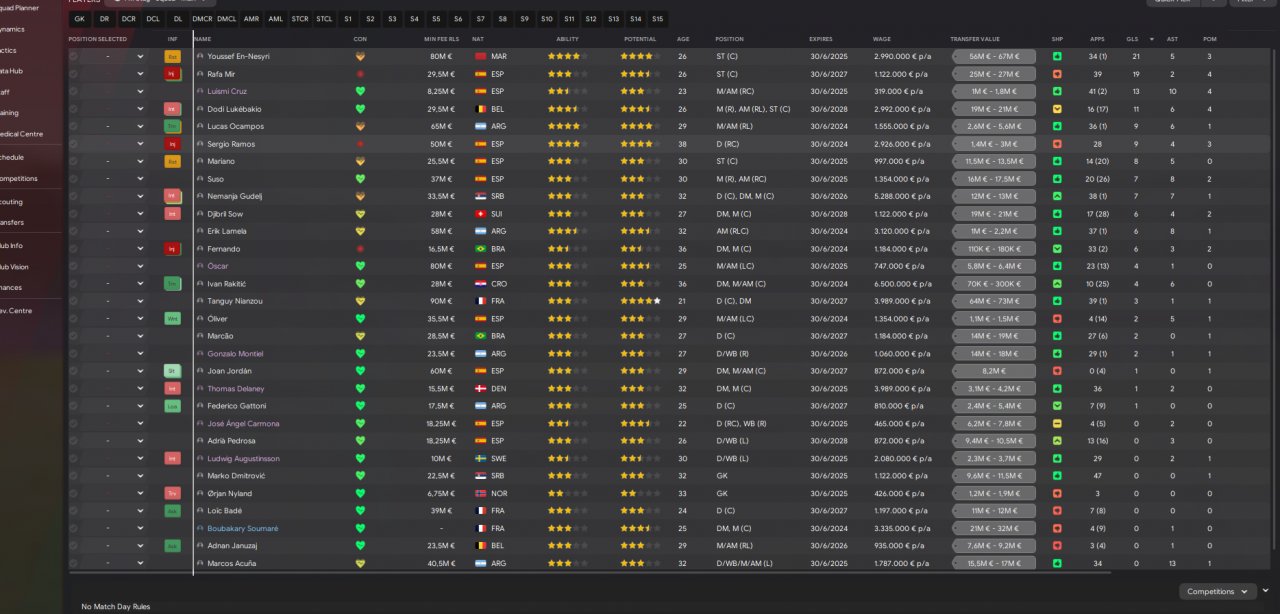Open position dropdown for Gonzalo Montiel

pos(140,354)
